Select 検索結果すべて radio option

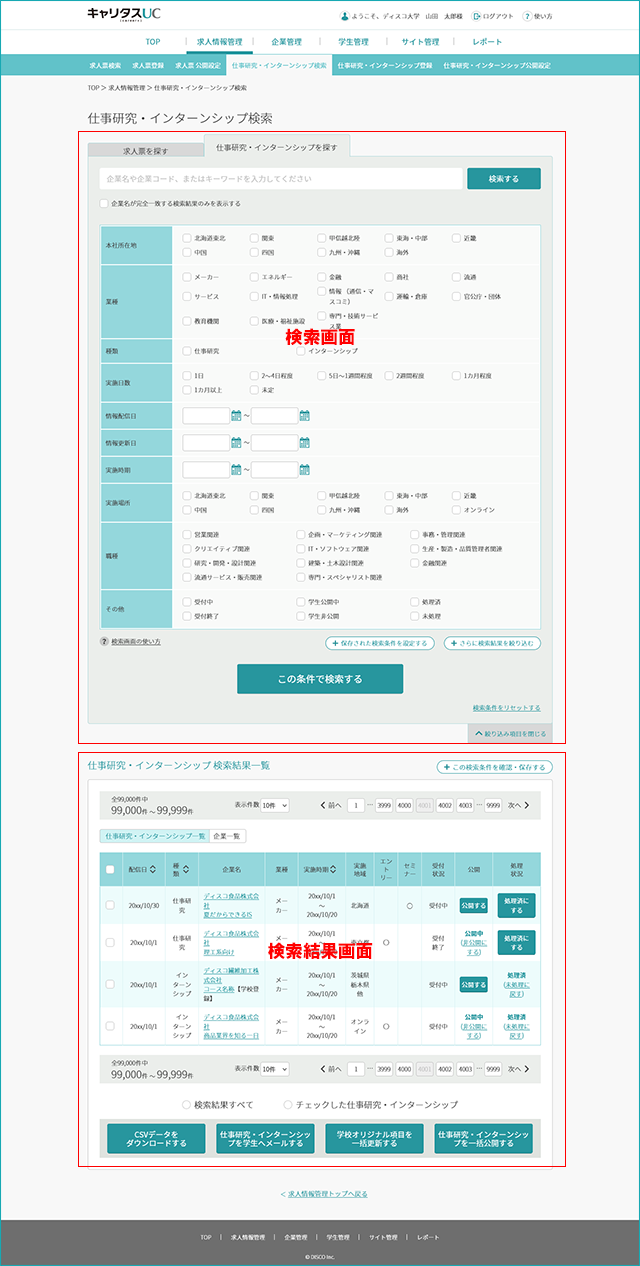click(187, 1105)
